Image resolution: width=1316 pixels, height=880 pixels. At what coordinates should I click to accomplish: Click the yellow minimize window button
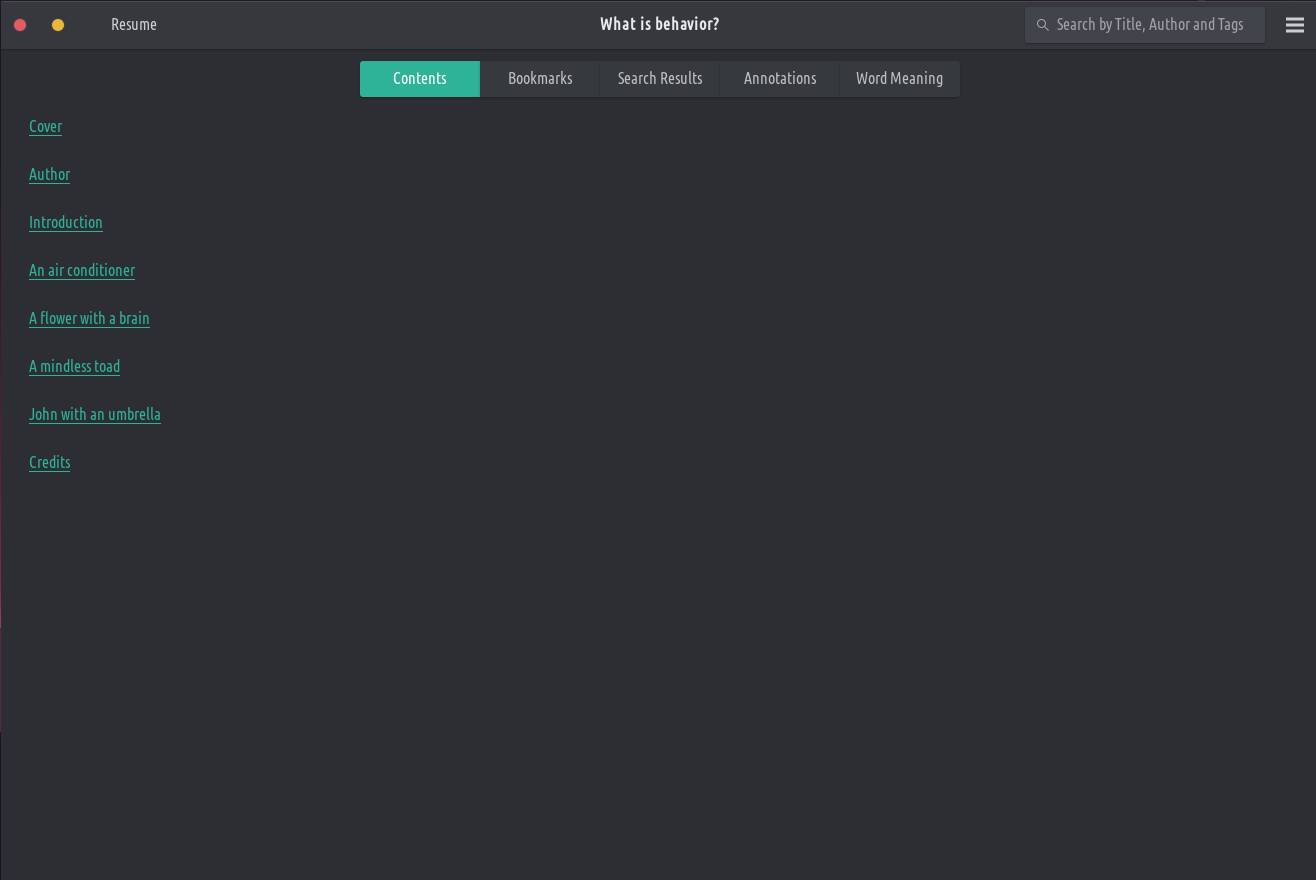tap(58, 25)
